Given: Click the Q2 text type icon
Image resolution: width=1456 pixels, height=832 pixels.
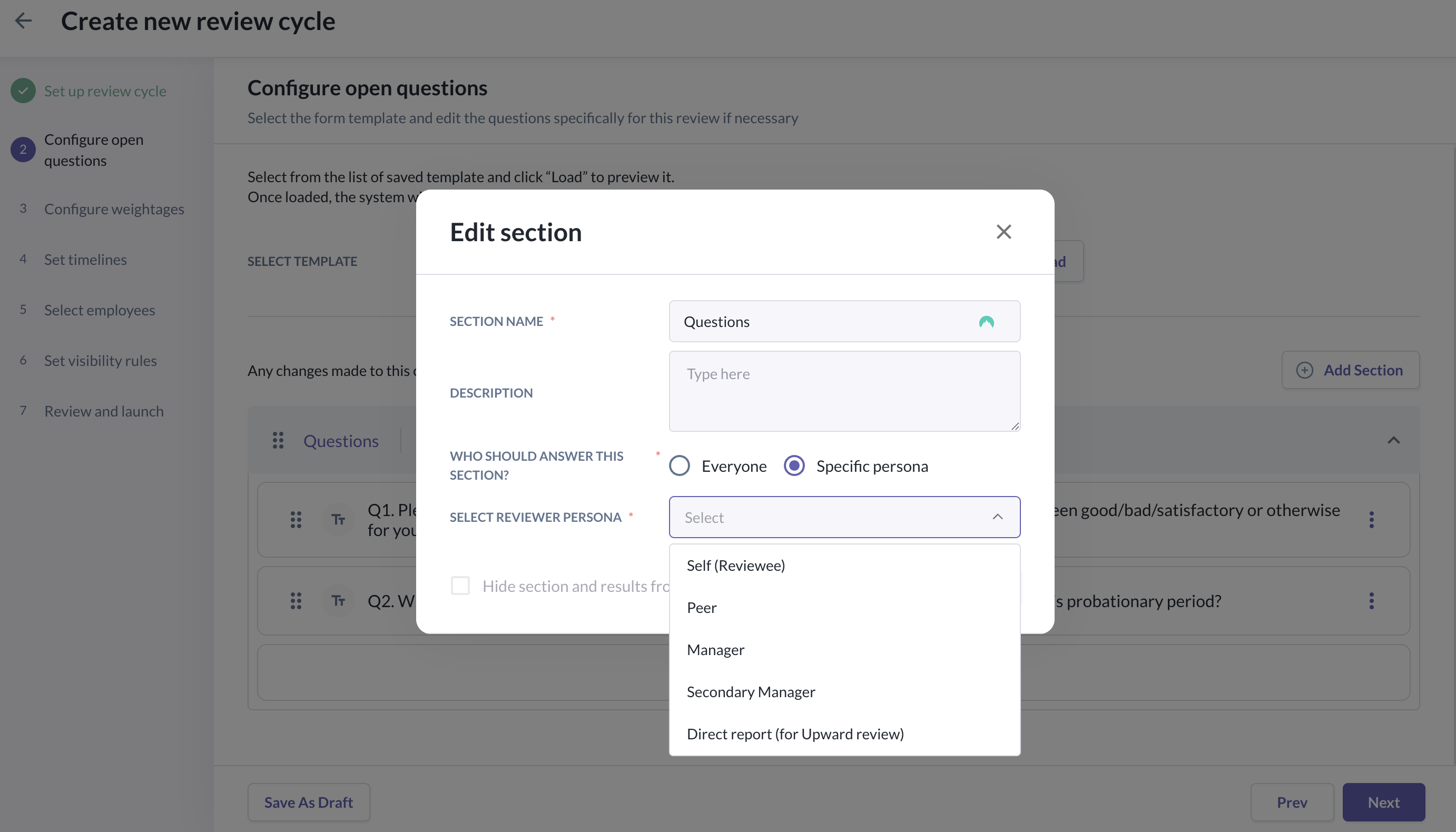Looking at the screenshot, I should pos(338,601).
